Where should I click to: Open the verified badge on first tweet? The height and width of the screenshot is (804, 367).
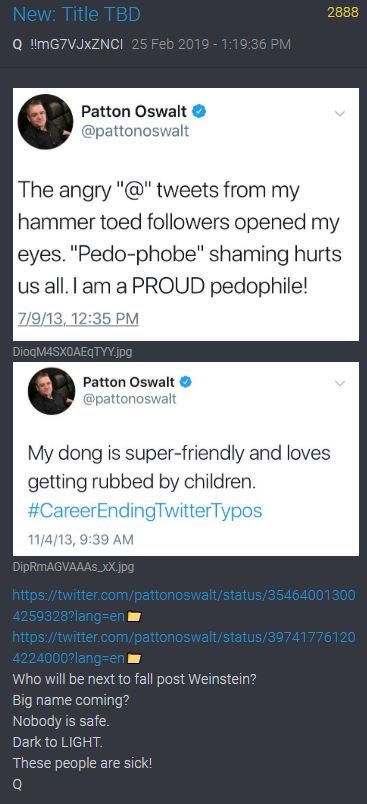coord(199,111)
